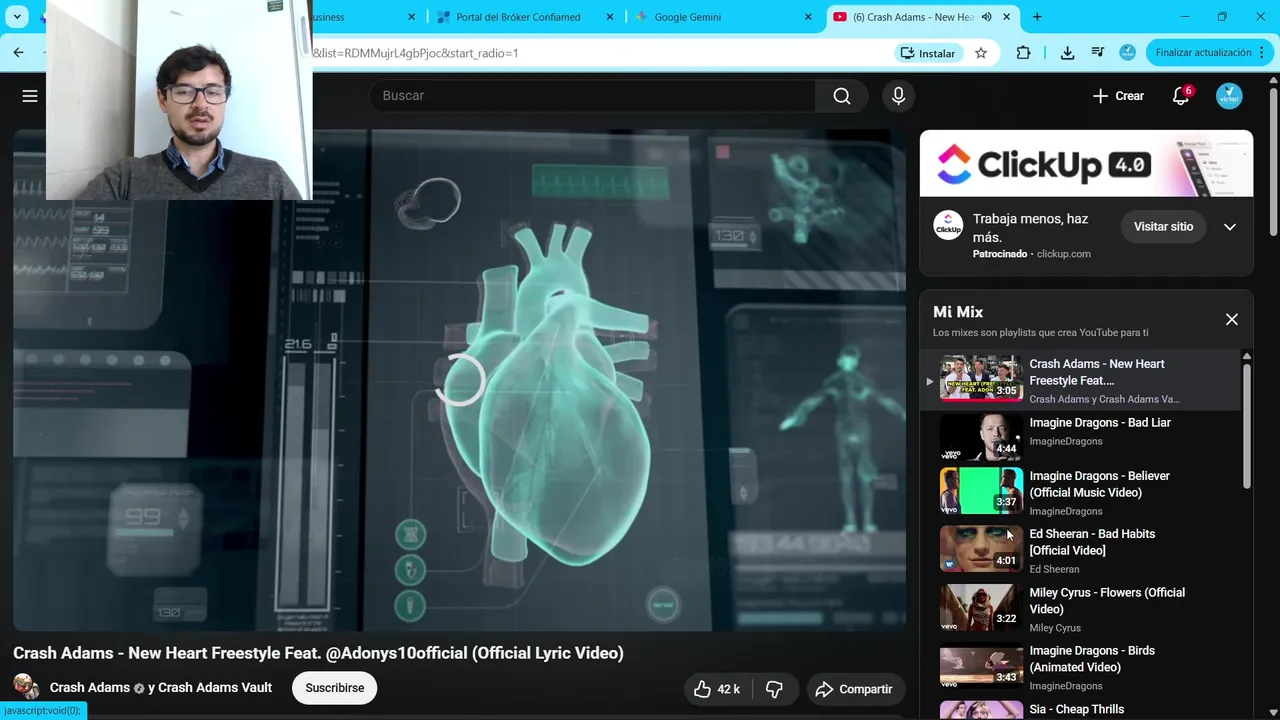Play Imagine Dragons - Believer thumbnail
Screen dimensions: 1280x720
click(981, 491)
